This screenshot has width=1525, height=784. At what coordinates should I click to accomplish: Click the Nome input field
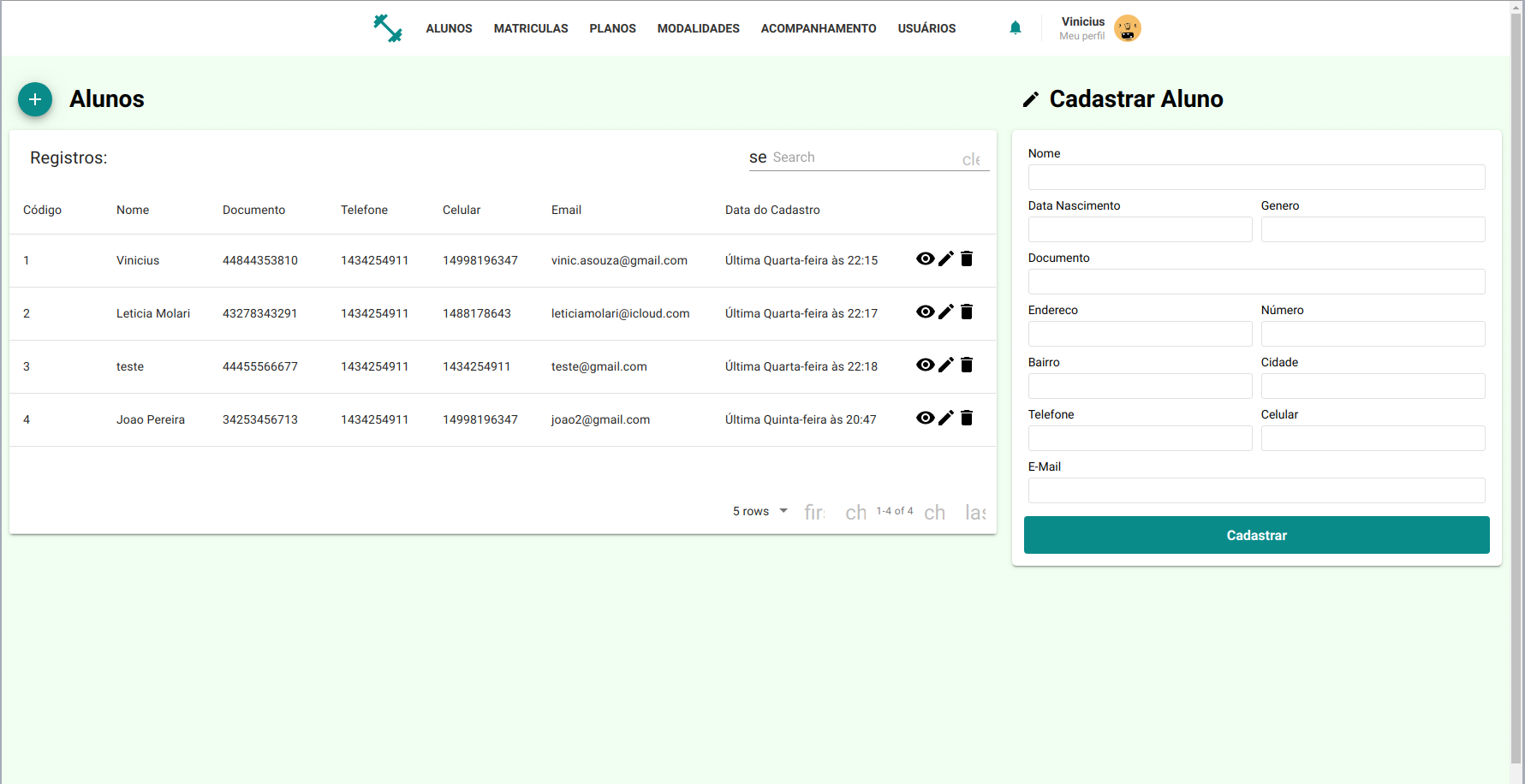[x=1256, y=177]
